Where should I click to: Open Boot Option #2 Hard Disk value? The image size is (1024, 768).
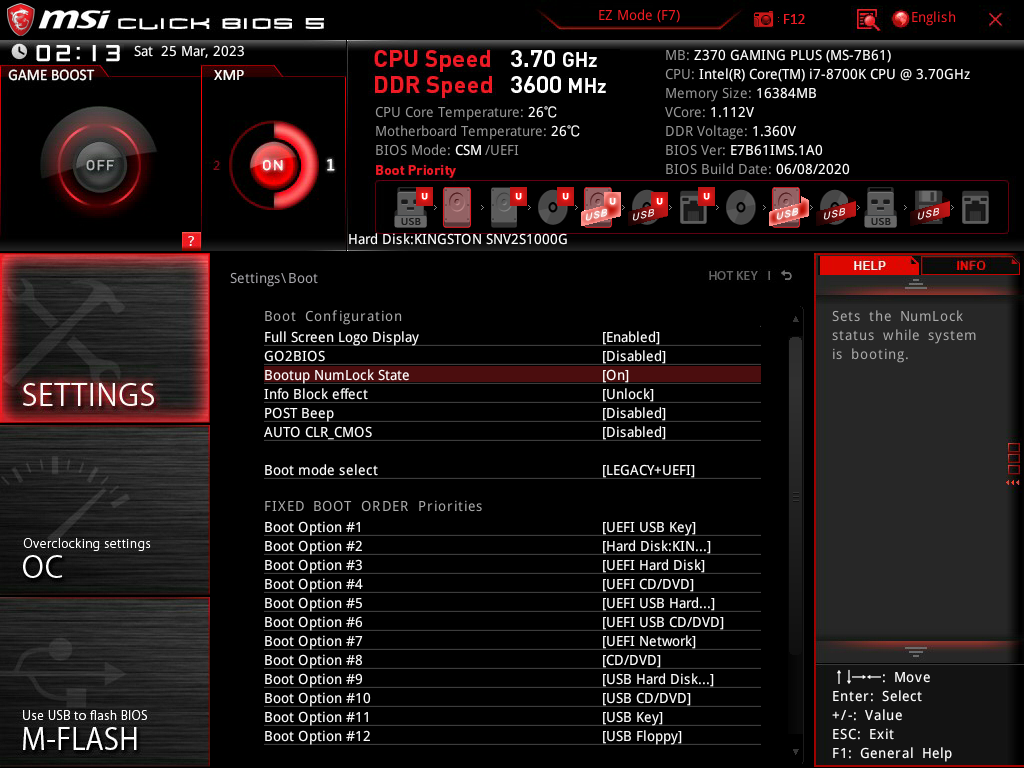[x=656, y=546]
